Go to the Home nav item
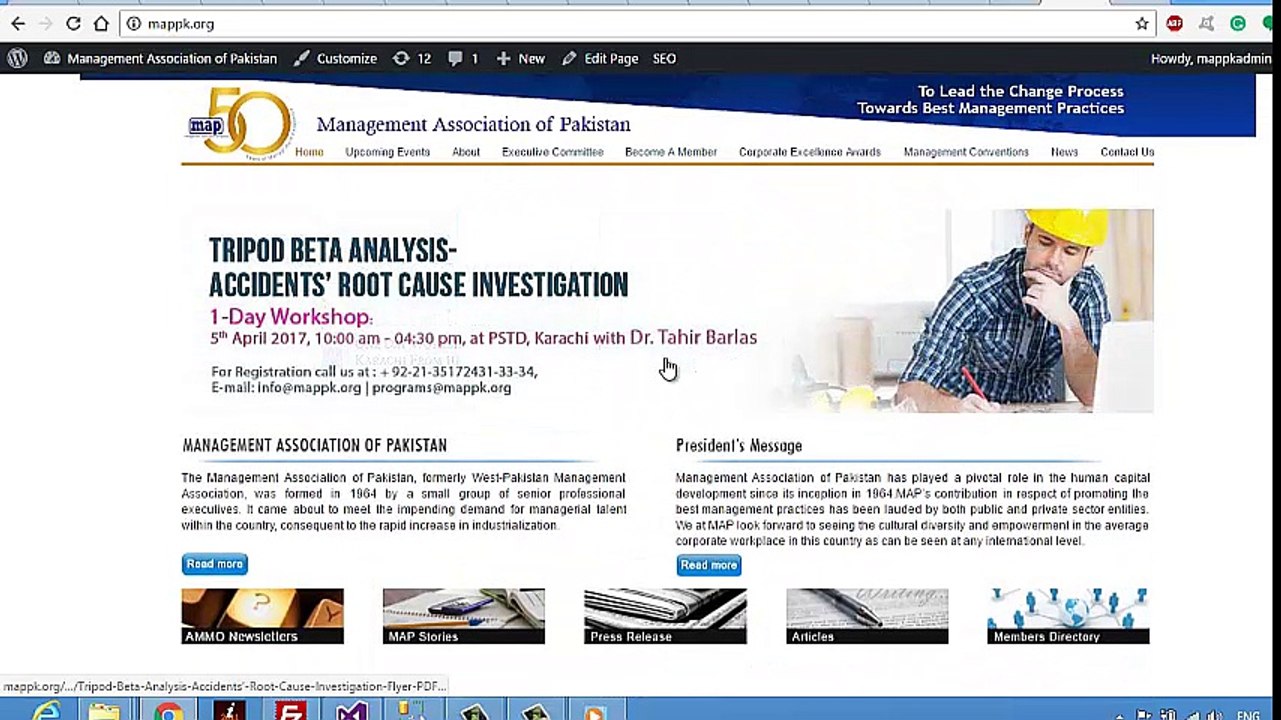 (x=309, y=152)
